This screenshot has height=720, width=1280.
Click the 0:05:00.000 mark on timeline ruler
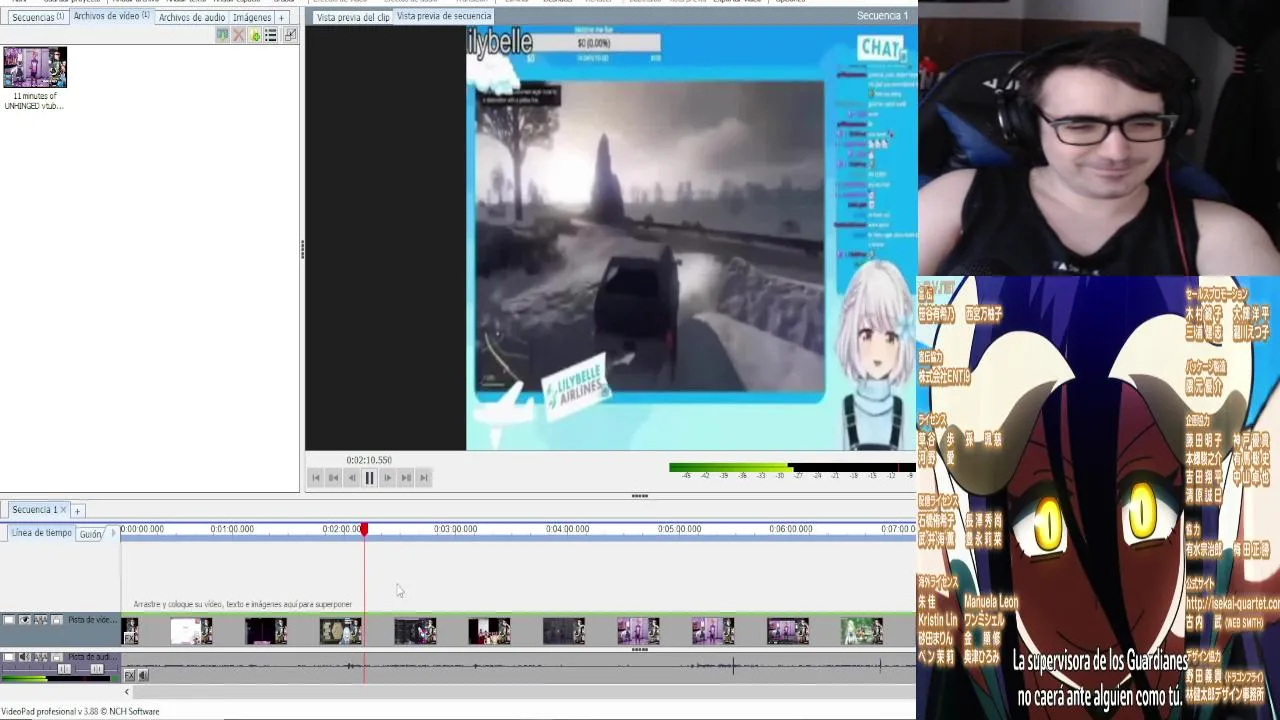point(679,529)
